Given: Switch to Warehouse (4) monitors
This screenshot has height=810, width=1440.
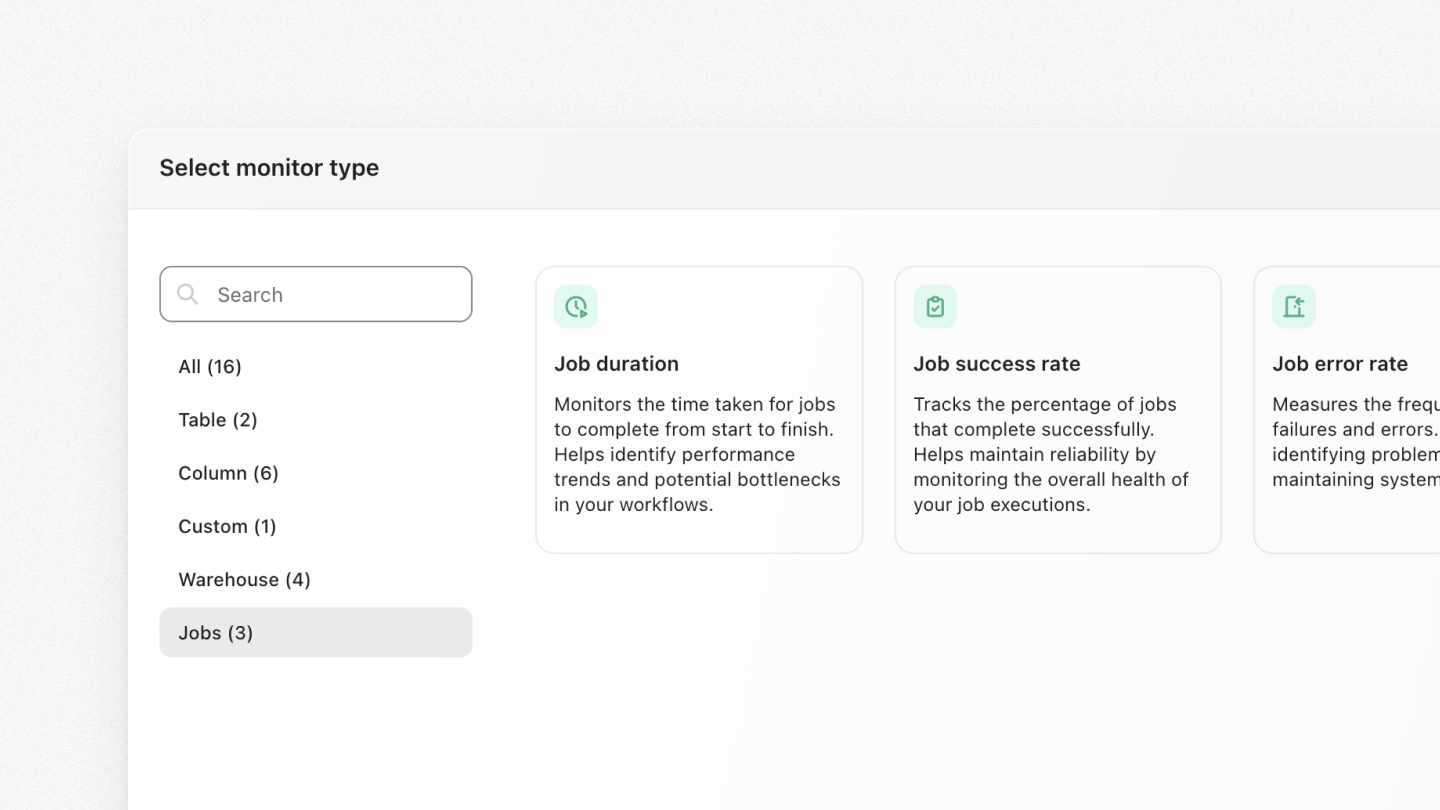Looking at the screenshot, I should [x=244, y=580].
